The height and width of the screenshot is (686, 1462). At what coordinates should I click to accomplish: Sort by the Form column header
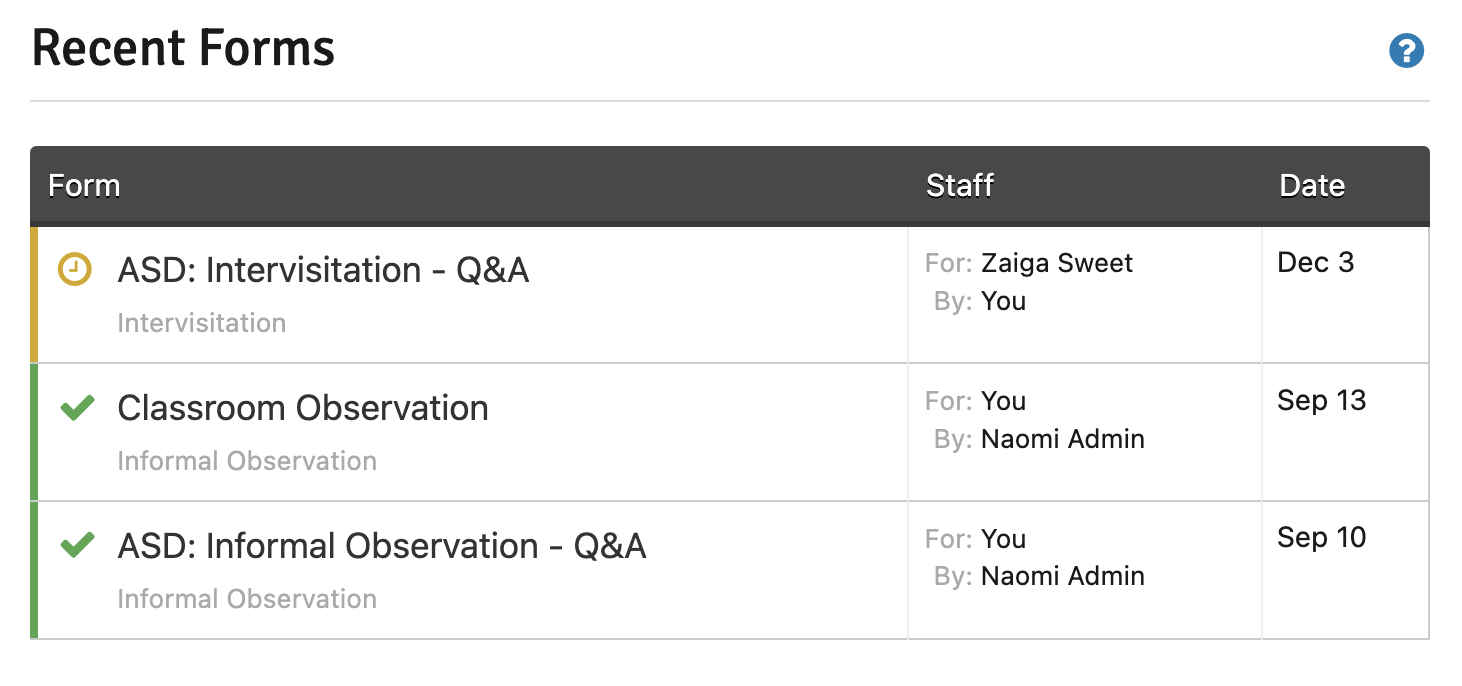click(84, 186)
